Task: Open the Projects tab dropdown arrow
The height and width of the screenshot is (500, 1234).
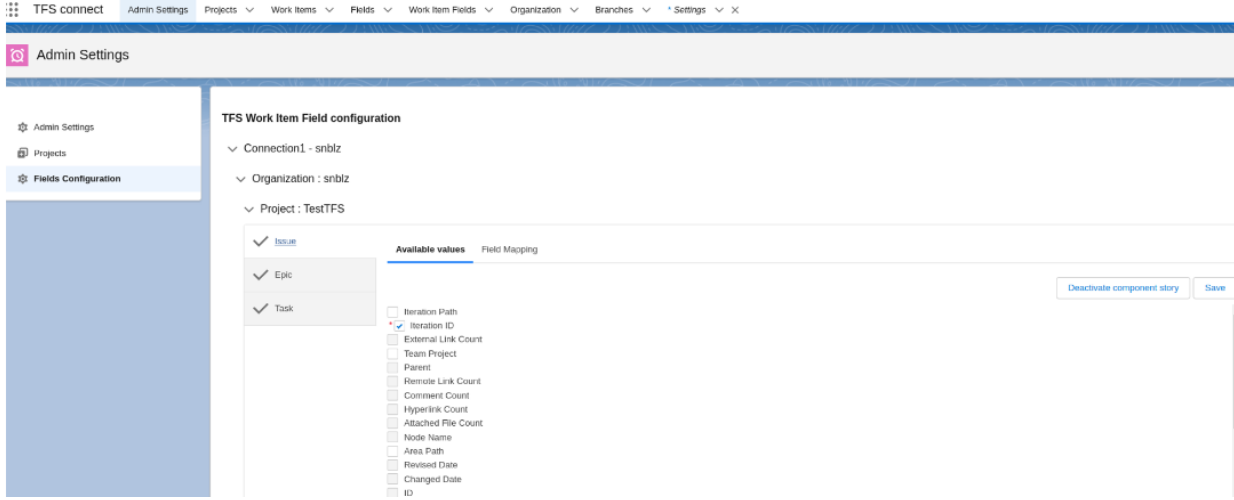Action: [x=248, y=9]
